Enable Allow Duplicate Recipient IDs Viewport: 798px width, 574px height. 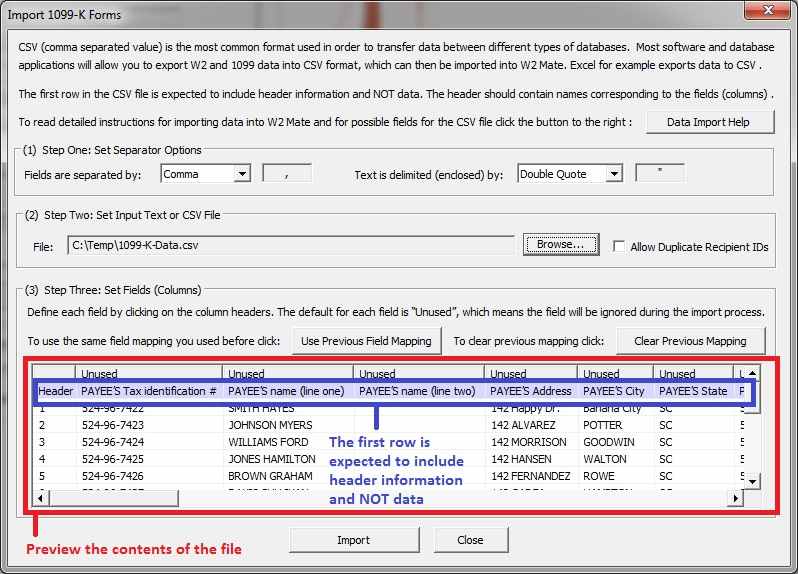pos(619,247)
